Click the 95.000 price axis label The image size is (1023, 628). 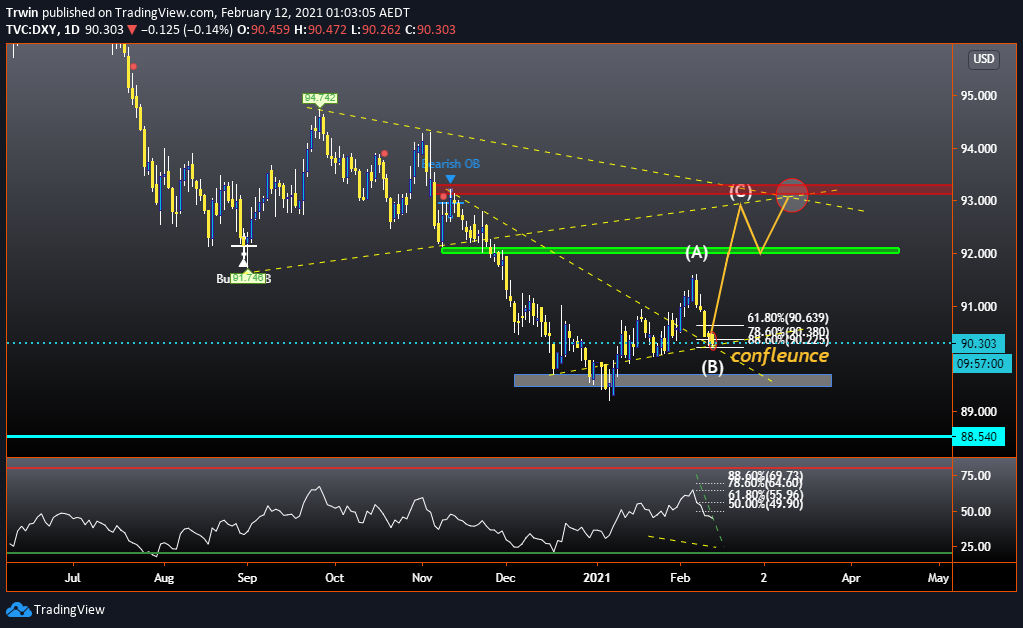(x=979, y=96)
